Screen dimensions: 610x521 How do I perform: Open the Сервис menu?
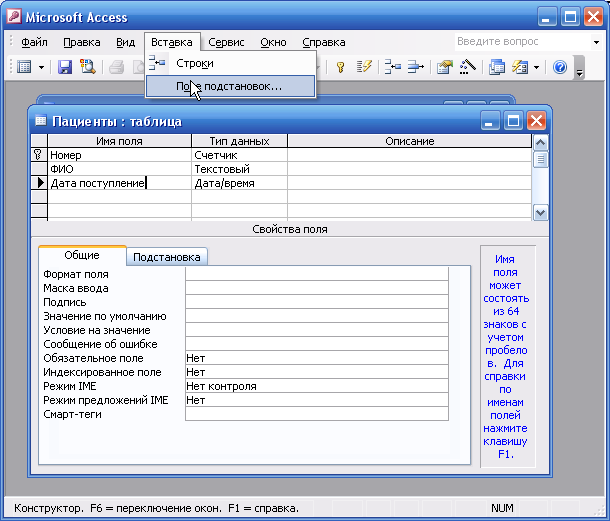226,42
